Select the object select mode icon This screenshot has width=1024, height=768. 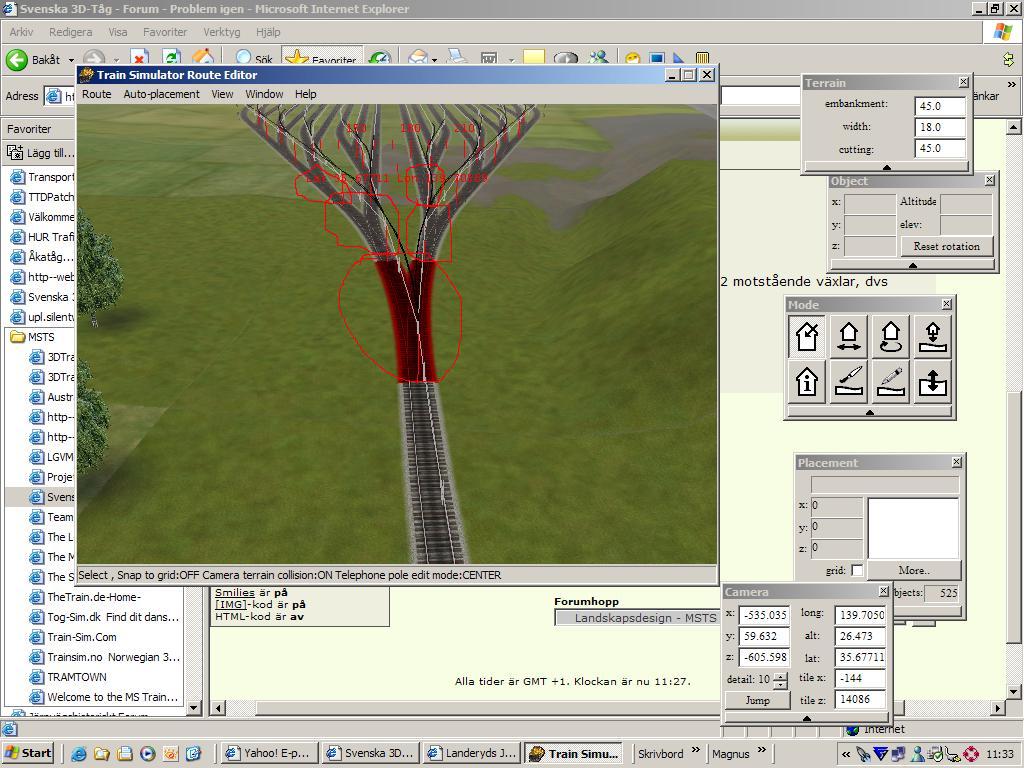[807, 336]
